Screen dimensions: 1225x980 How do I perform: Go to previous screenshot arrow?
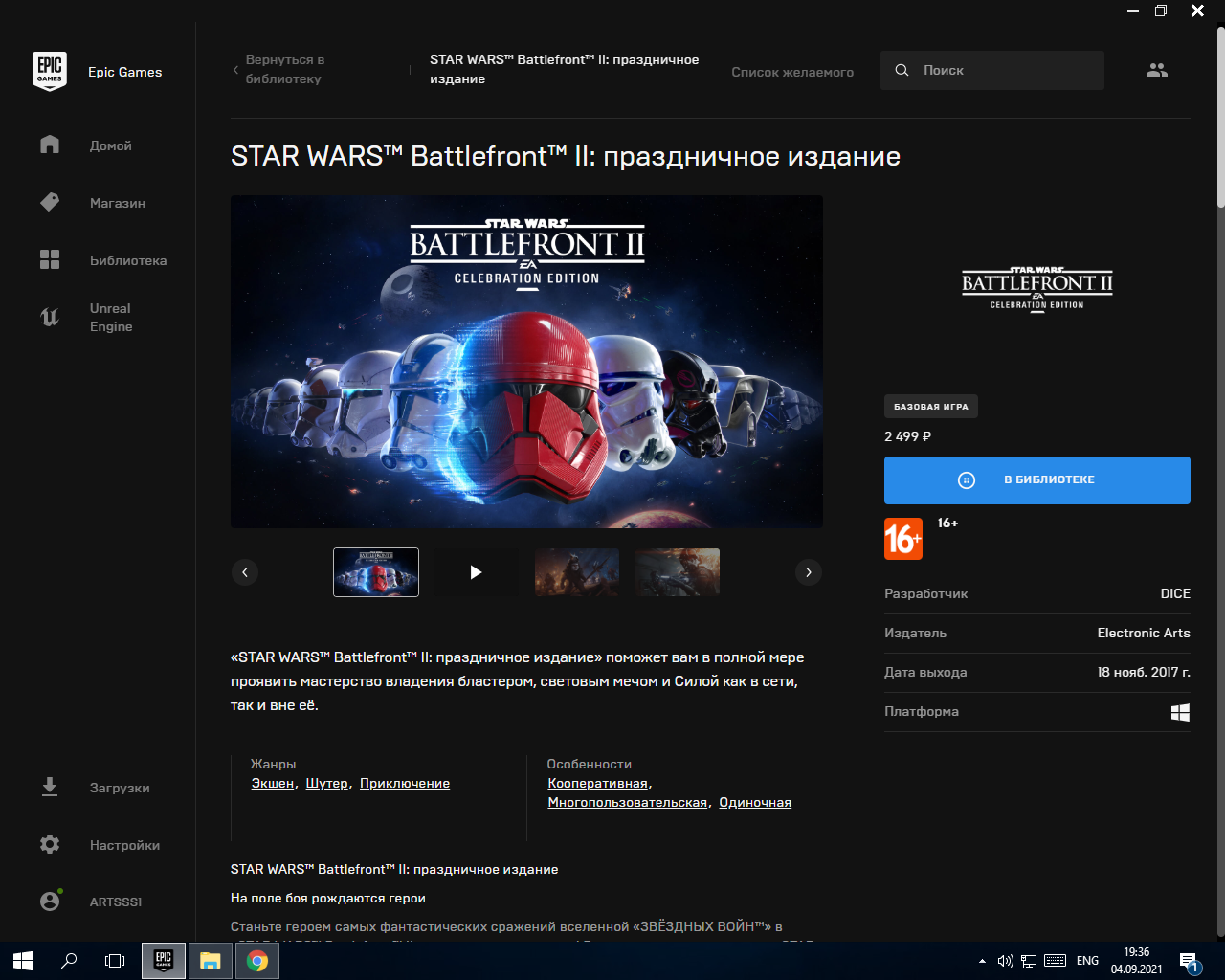(245, 572)
